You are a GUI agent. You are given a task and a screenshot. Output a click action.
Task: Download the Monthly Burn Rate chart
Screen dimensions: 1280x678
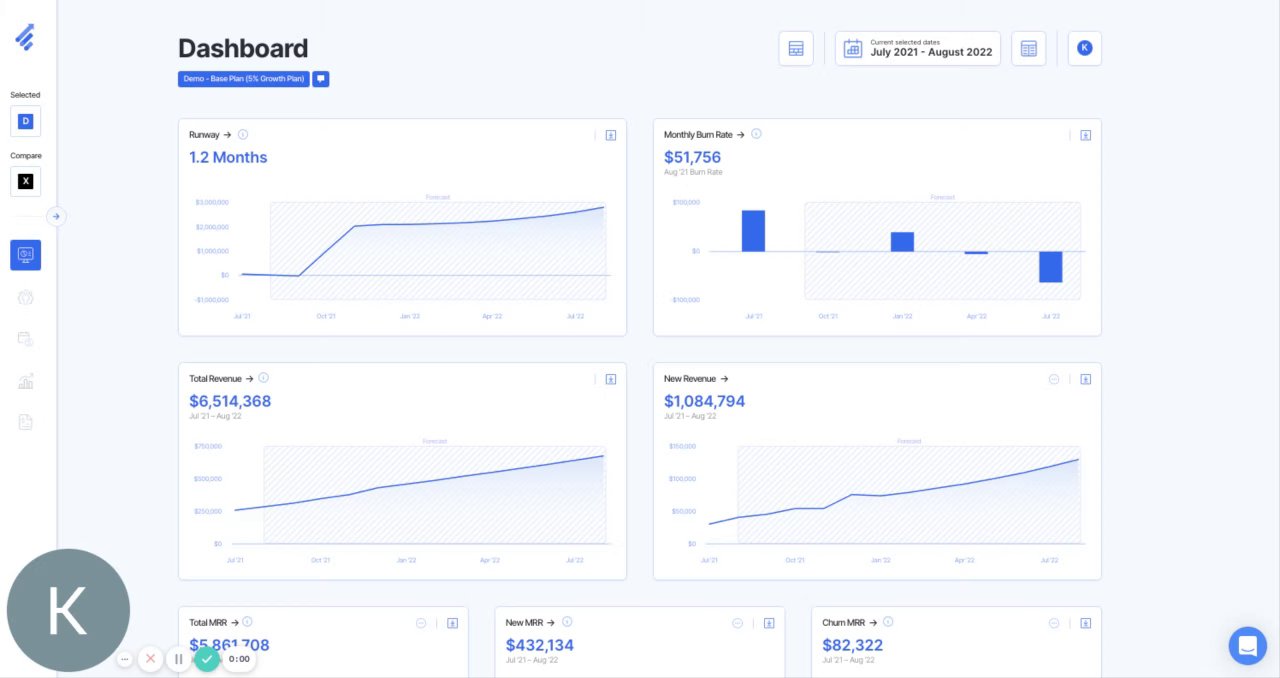coord(1085,135)
